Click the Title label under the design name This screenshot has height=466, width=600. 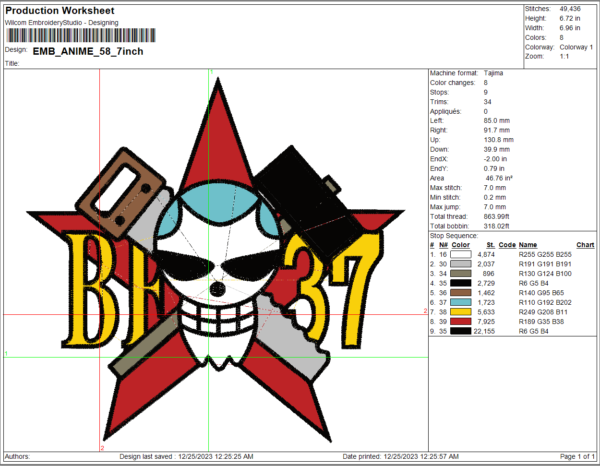click(x=12, y=63)
